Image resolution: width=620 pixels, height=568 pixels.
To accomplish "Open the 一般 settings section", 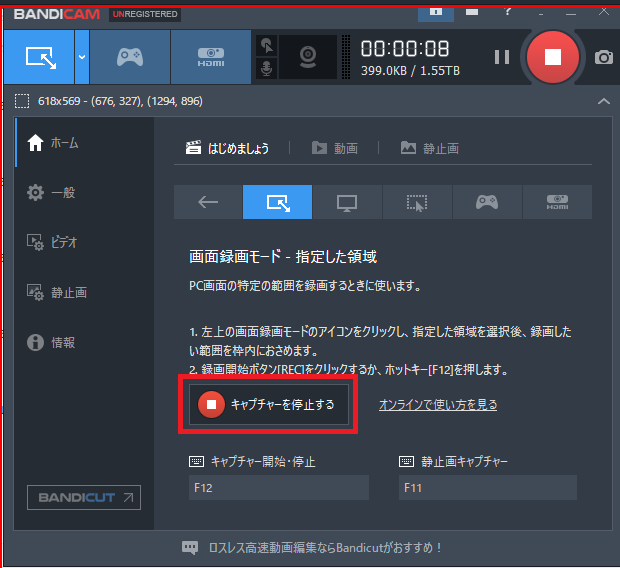I will (84, 193).
